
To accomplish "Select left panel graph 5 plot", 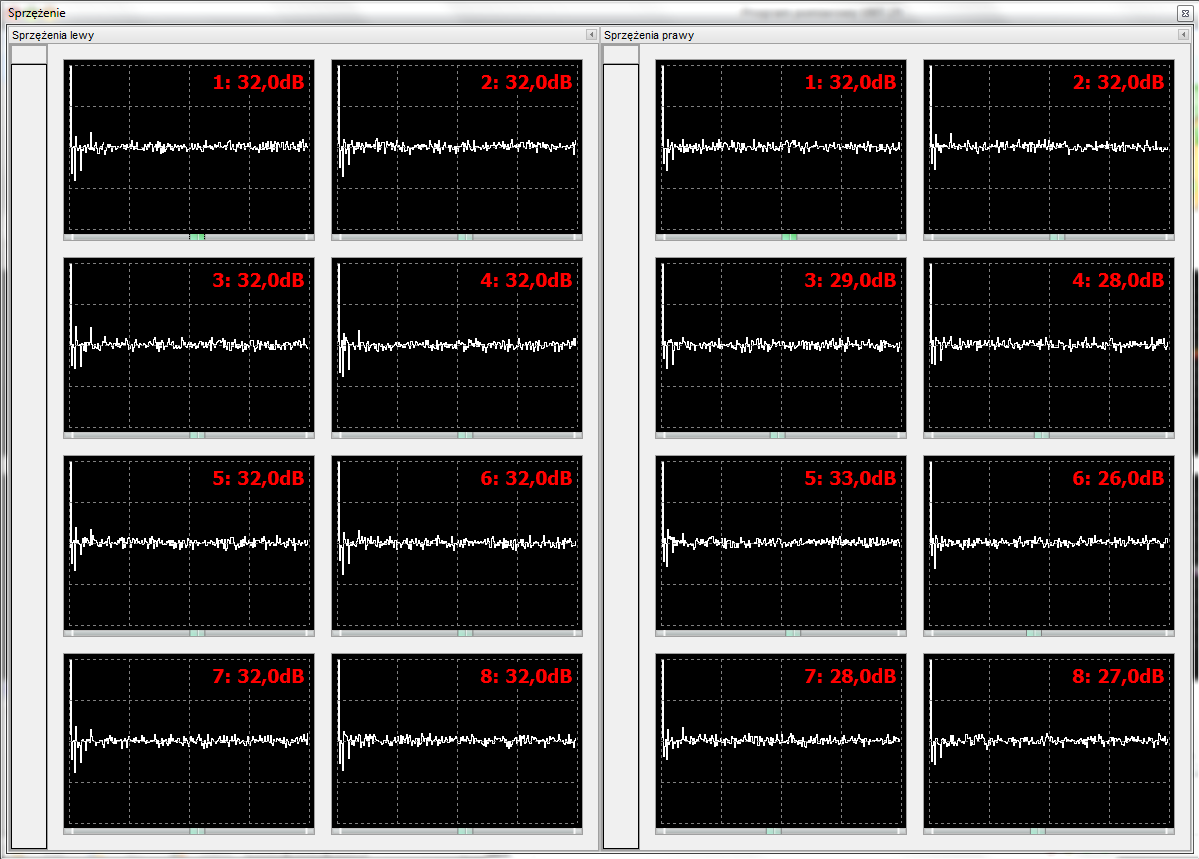I will pos(189,543).
